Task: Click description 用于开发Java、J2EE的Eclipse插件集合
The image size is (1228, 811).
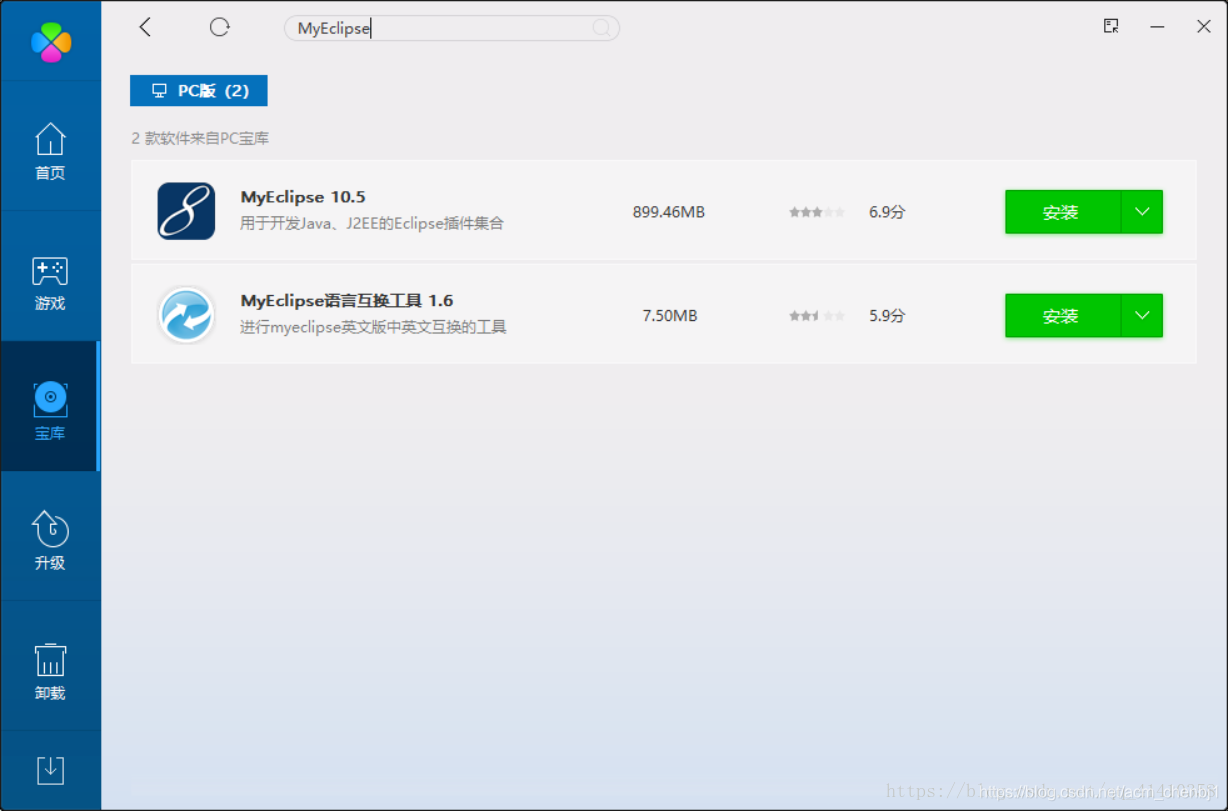Action: [372, 223]
